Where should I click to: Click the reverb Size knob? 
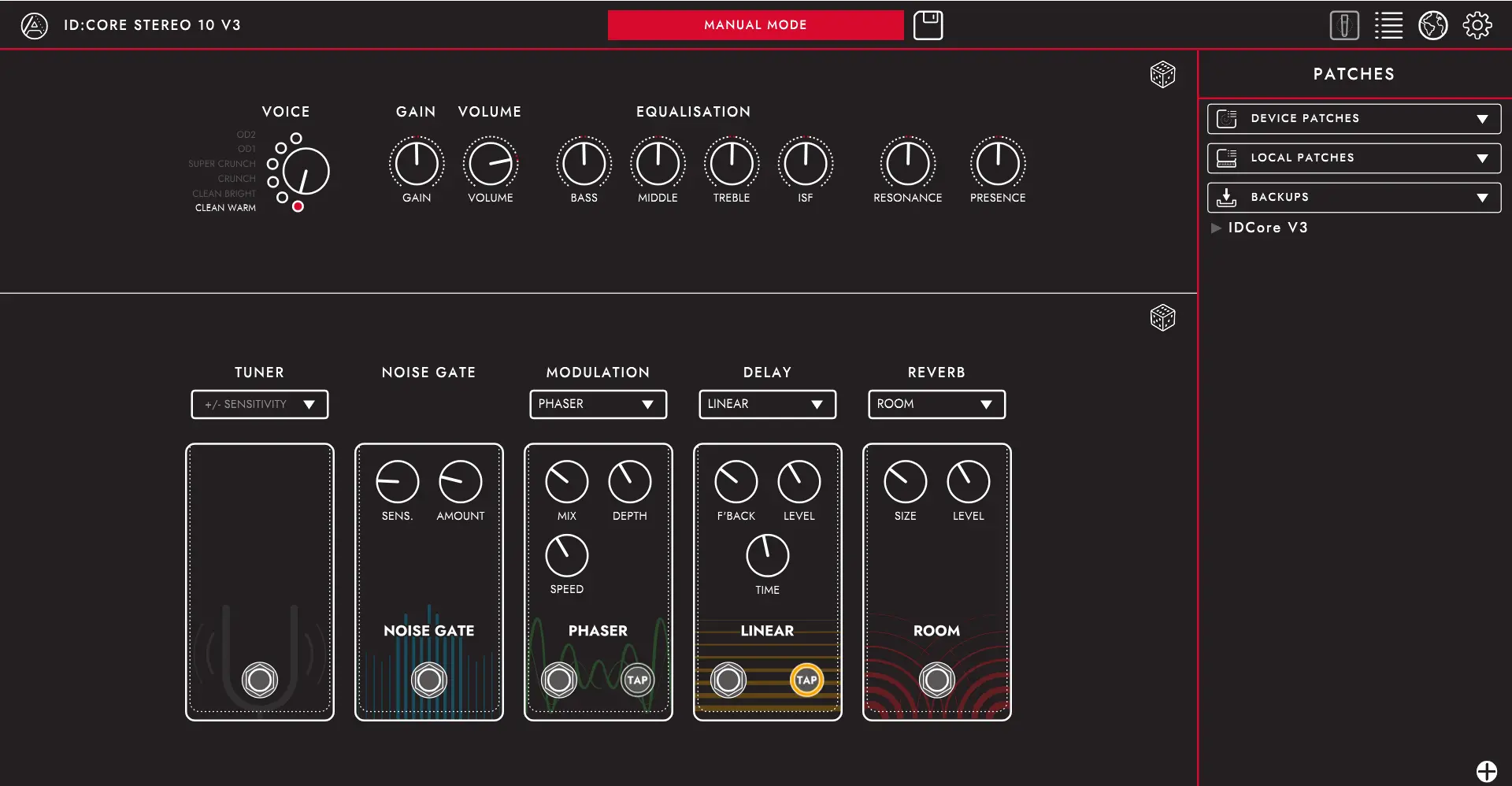(x=906, y=482)
